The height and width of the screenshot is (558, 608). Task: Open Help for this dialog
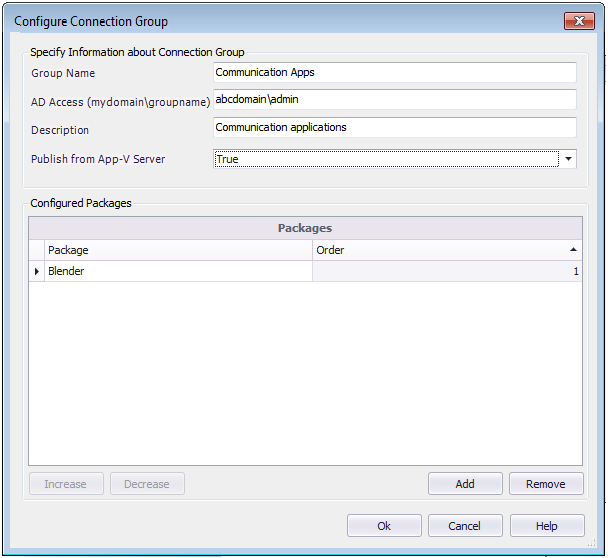546,526
